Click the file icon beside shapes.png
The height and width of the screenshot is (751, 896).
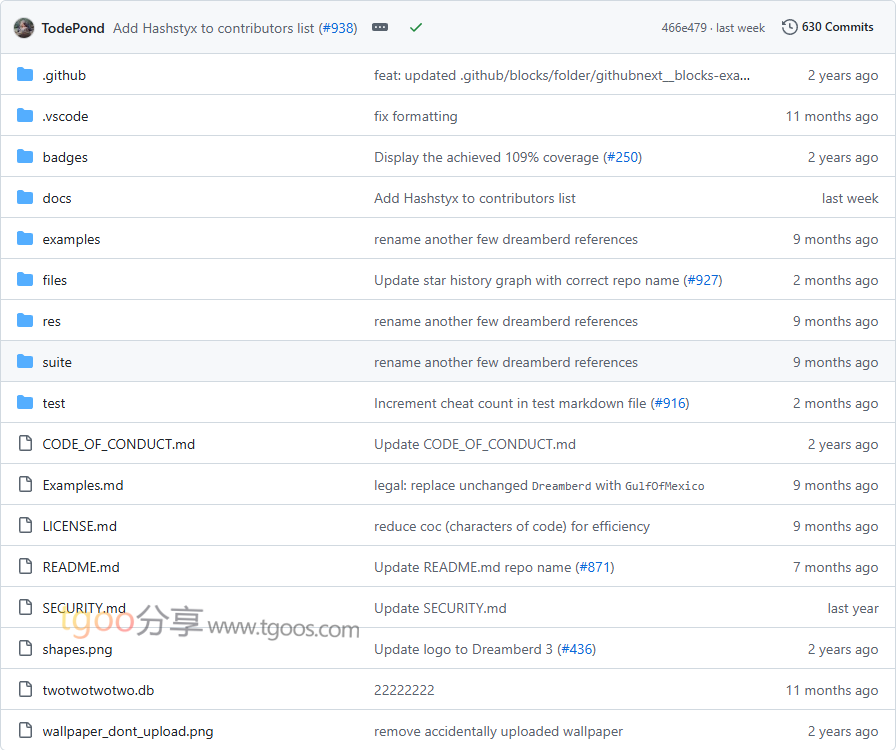click(25, 649)
